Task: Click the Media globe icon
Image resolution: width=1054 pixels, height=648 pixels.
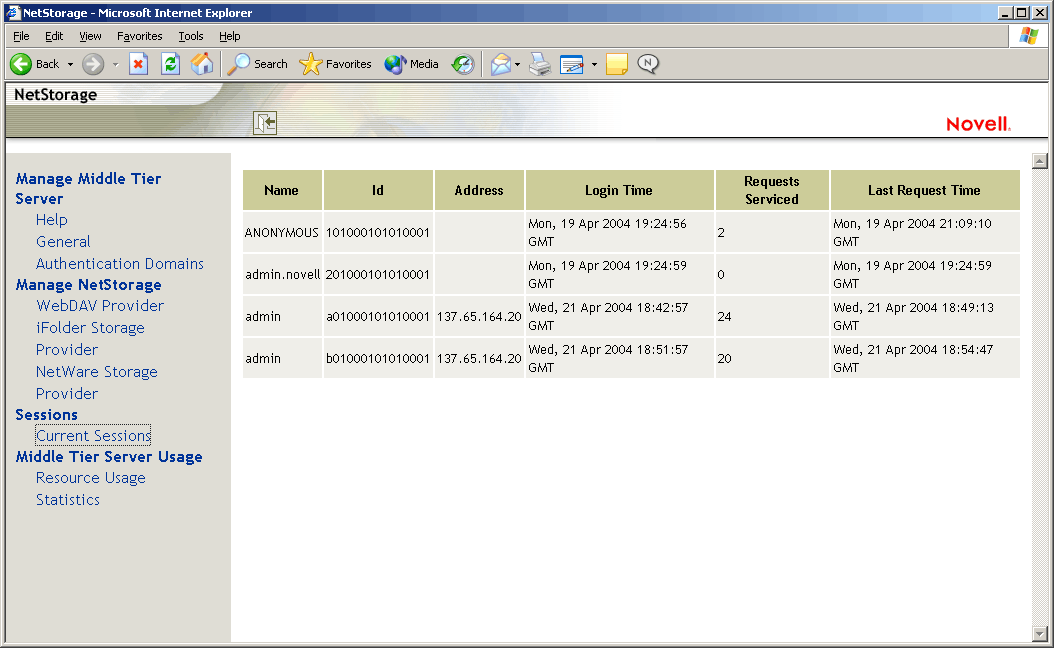Action: click(x=394, y=64)
